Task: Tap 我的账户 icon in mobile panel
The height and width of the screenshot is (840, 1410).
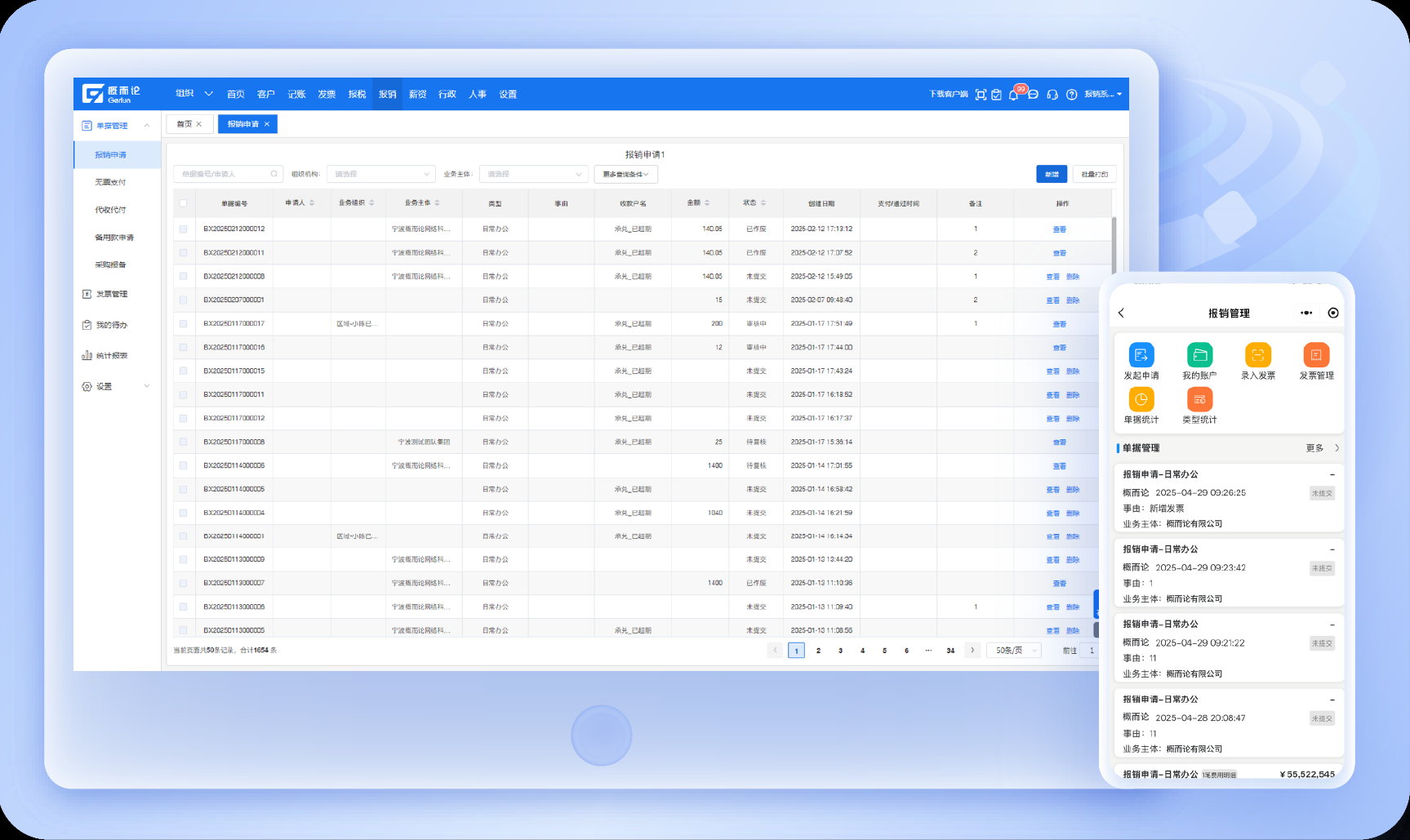Action: tap(1199, 355)
